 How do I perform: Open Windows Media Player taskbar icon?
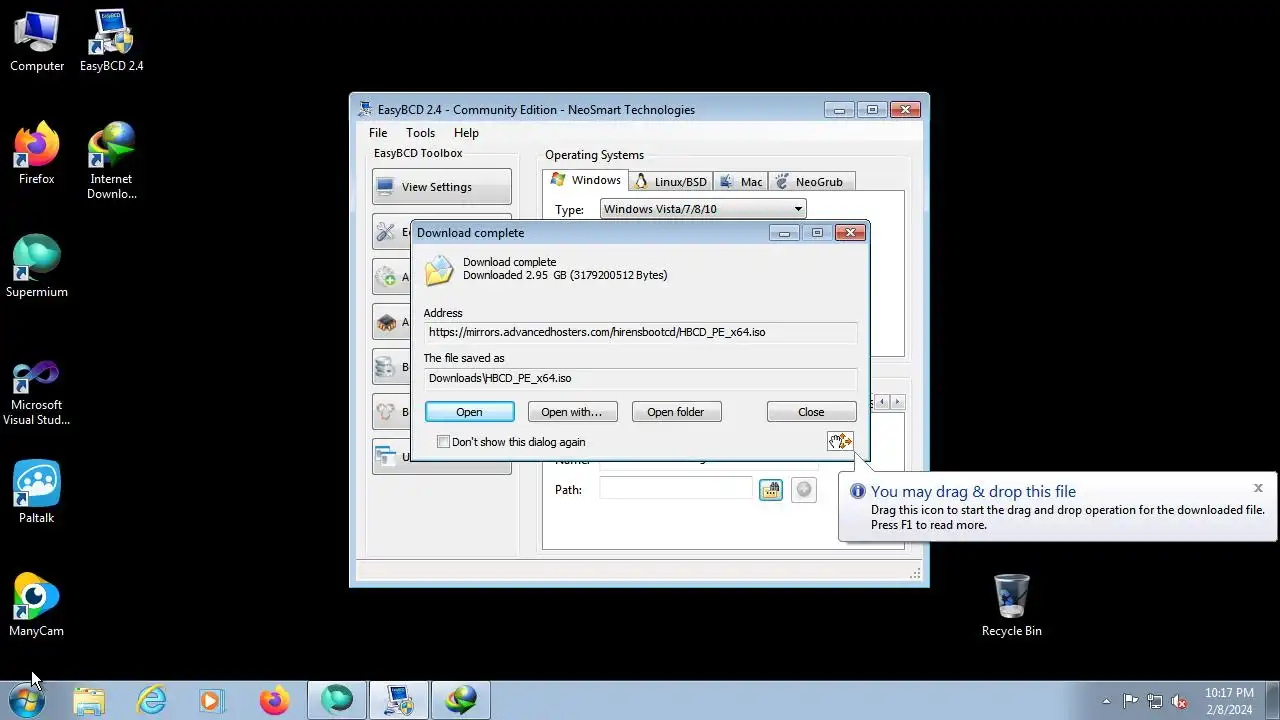click(x=212, y=701)
